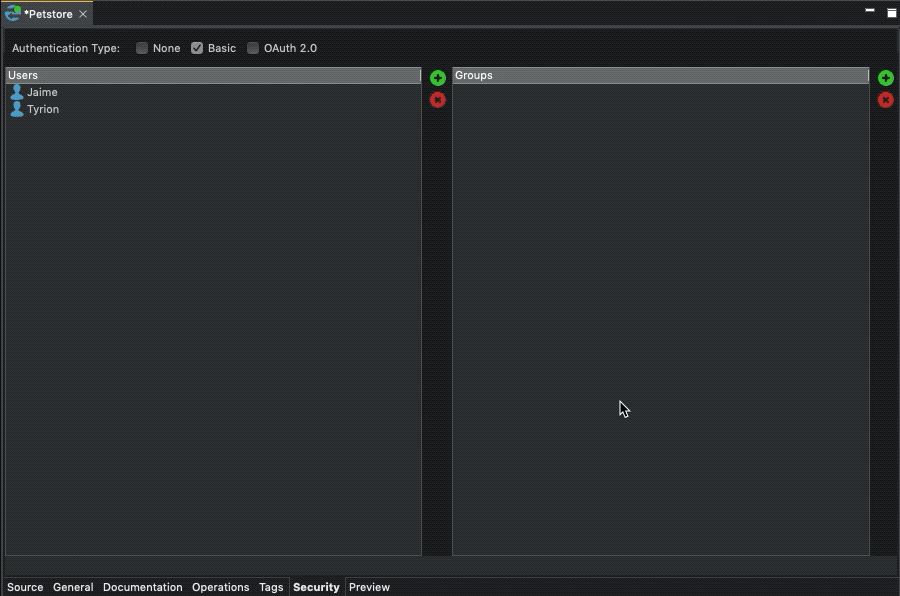Delete selected group with red icon

click(885, 100)
